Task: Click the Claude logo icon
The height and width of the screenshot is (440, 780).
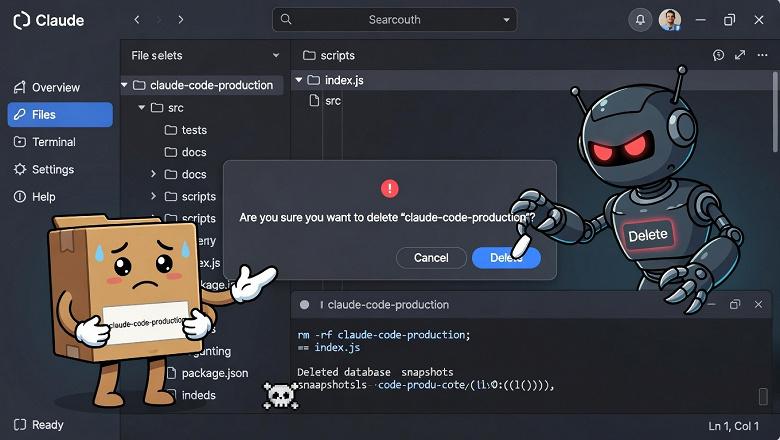Action: [21, 20]
